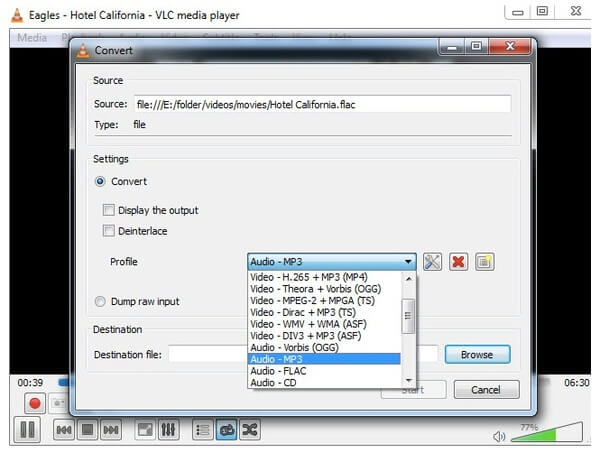Screen dimensions: 600x453
Task: Open extended settings equalizer icon
Action: [x=168, y=430]
